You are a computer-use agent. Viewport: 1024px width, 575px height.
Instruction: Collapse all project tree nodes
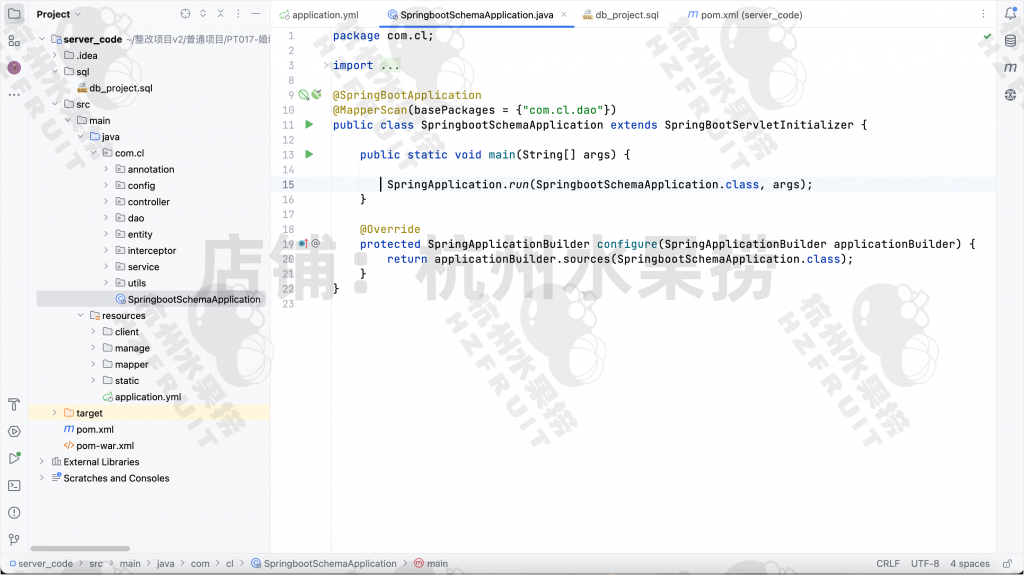coord(221,14)
